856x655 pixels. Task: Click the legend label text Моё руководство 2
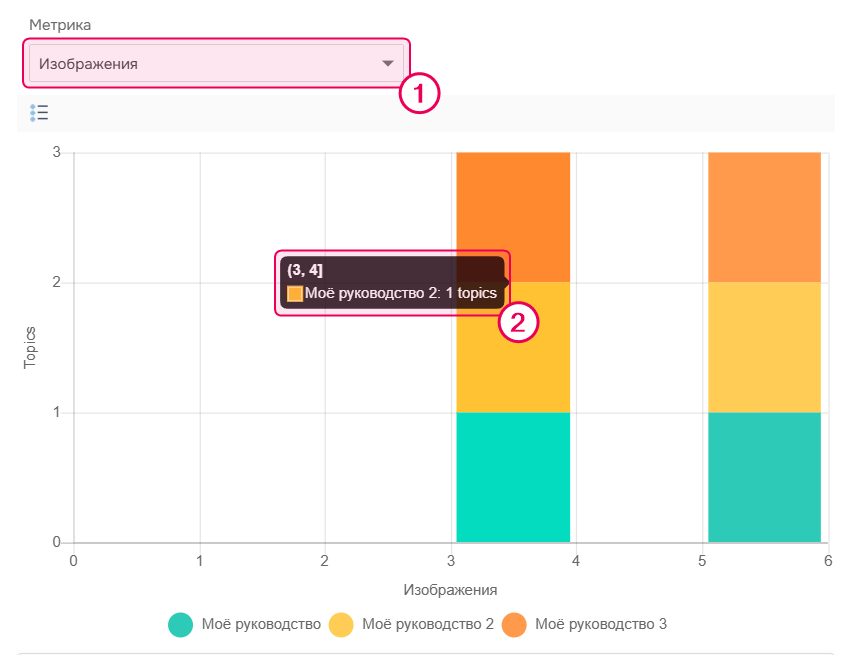427,625
